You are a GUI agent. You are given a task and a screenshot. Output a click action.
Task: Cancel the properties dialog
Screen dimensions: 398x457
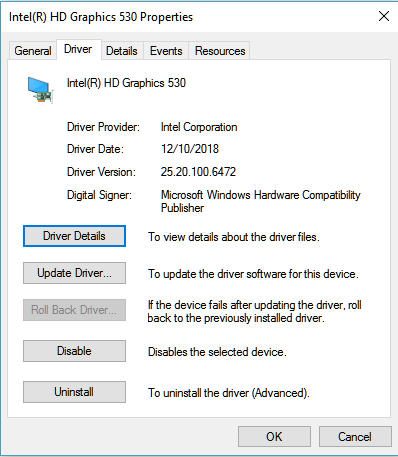pos(355,437)
